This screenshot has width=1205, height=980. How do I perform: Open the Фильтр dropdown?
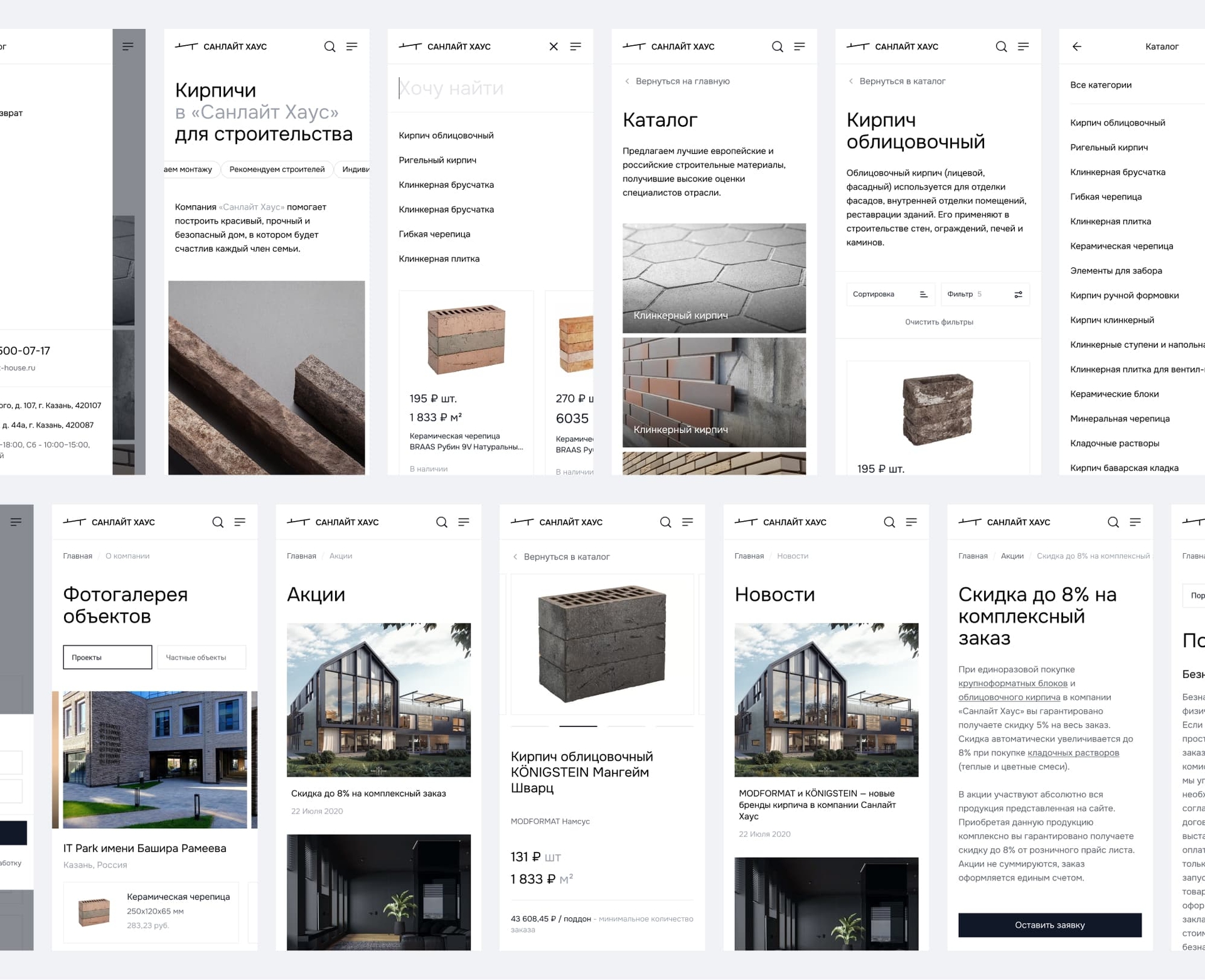pyautogui.click(x=985, y=294)
